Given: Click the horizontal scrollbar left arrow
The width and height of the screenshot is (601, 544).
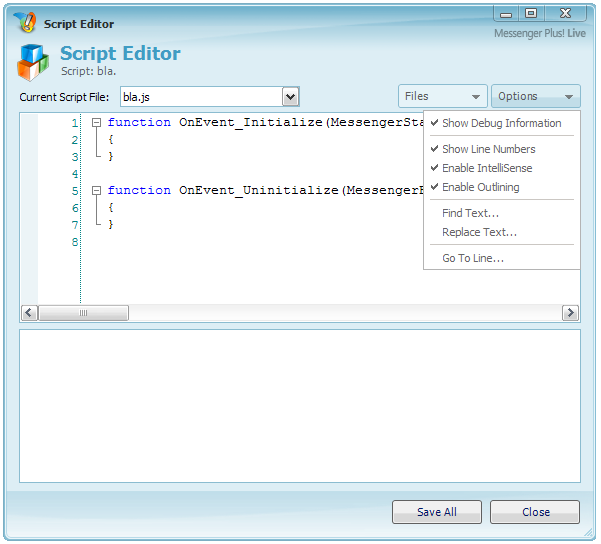Looking at the screenshot, I should pyautogui.click(x=29, y=313).
